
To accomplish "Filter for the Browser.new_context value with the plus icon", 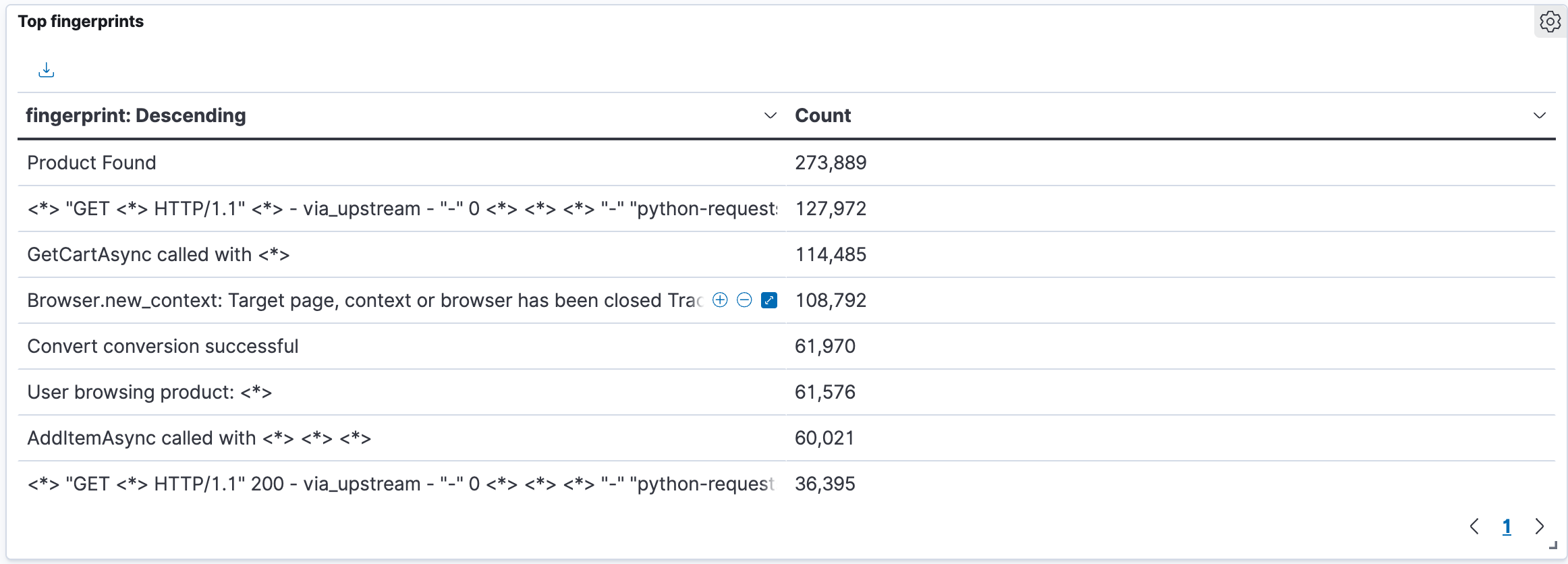I will pyautogui.click(x=720, y=300).
